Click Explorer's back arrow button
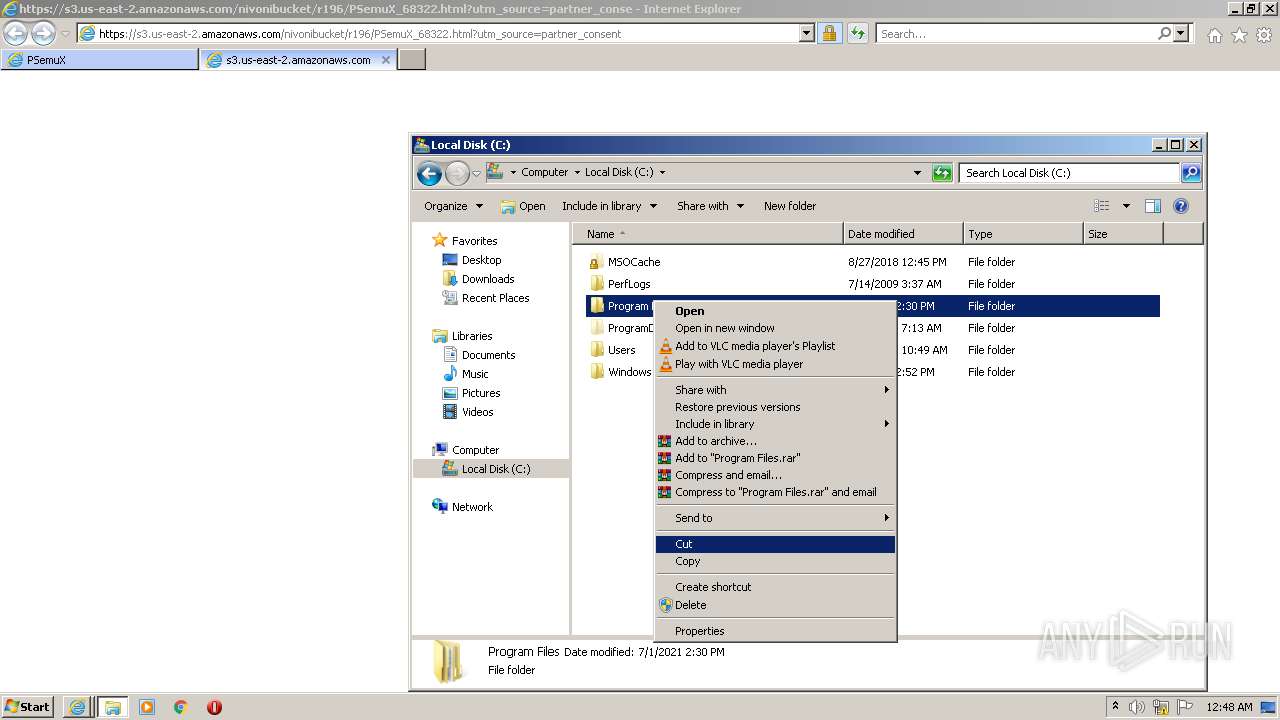The image size is (1280, 720). click(429, 173)
